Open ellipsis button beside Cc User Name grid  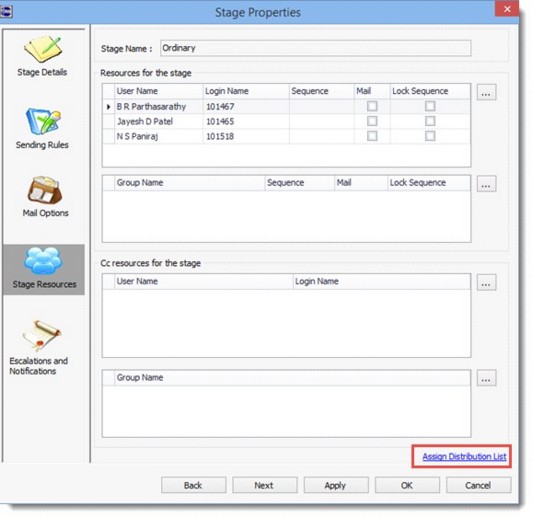pos(486,282)
